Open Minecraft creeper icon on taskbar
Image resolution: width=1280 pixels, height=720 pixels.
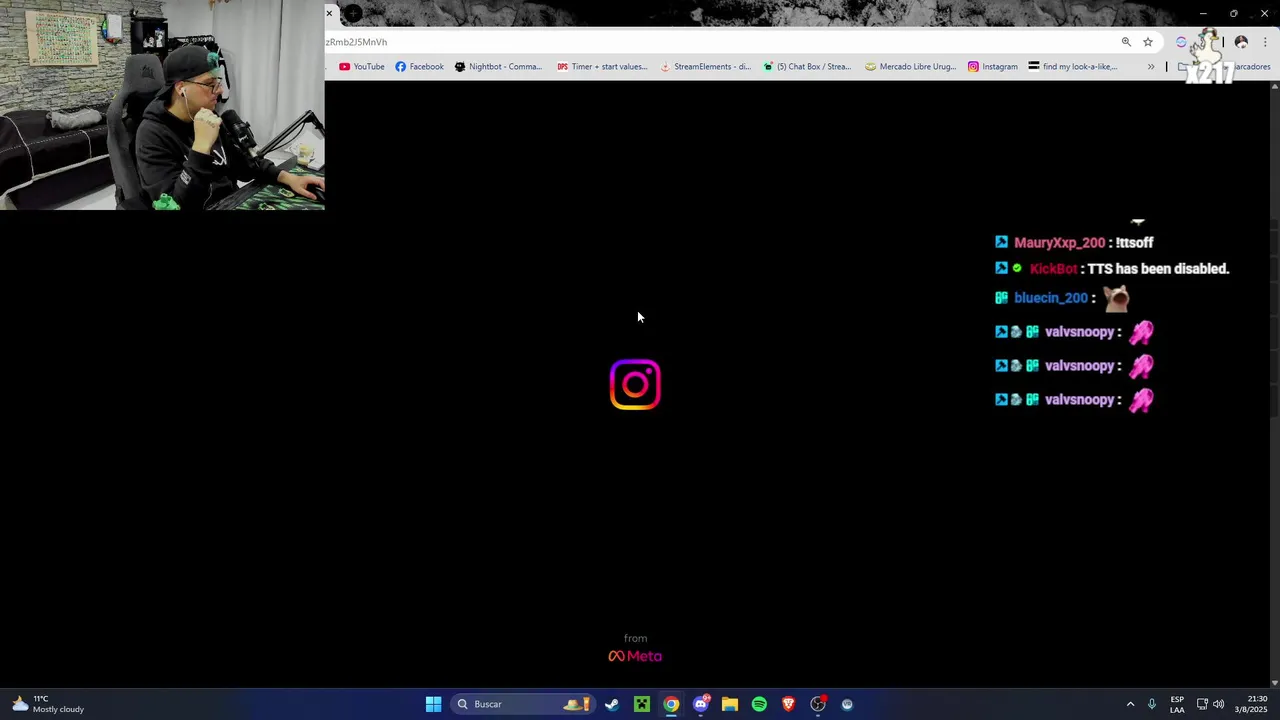642,704
